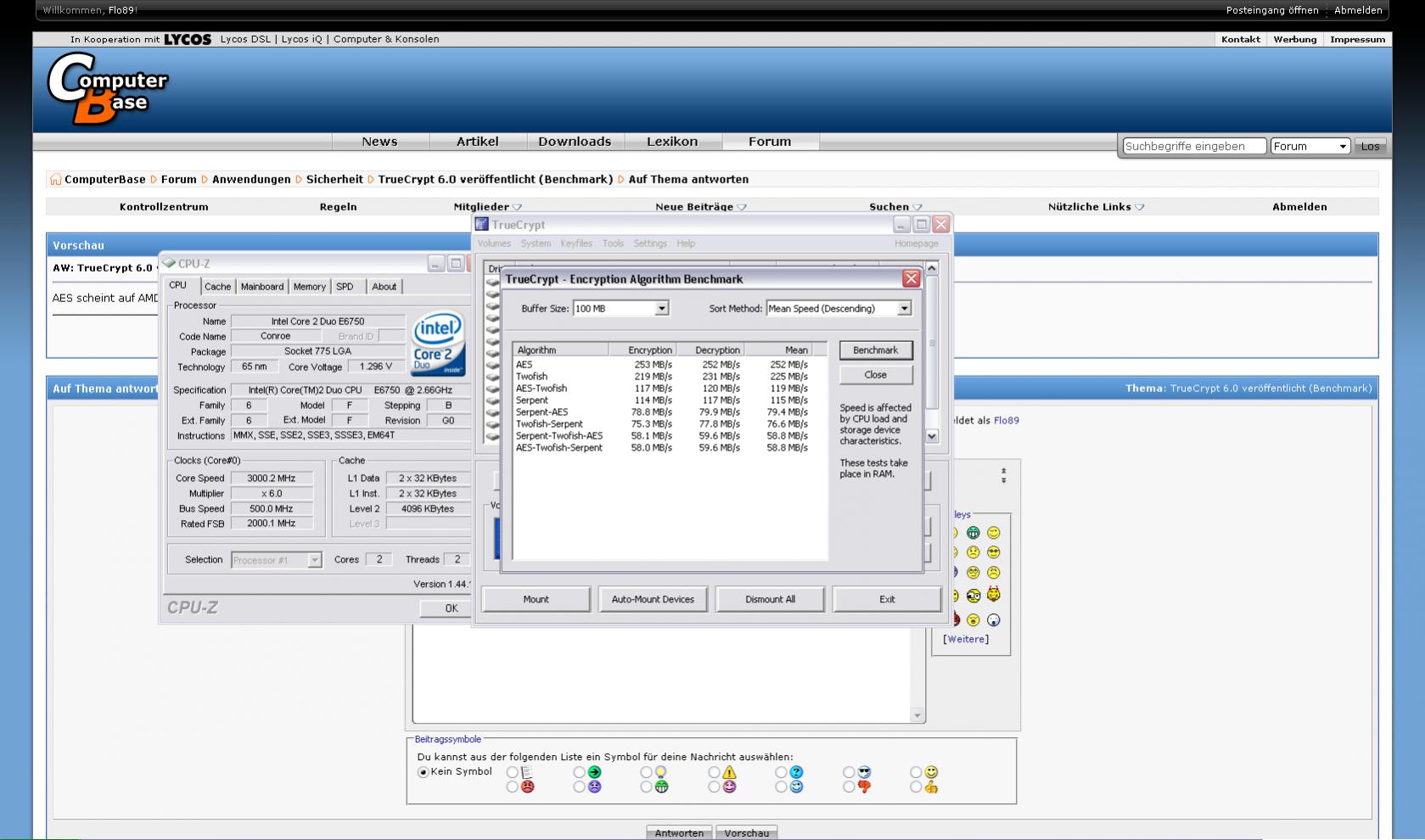Select the blue question mark radio button
Viewport: 1425px width, 840px height.
781,772
